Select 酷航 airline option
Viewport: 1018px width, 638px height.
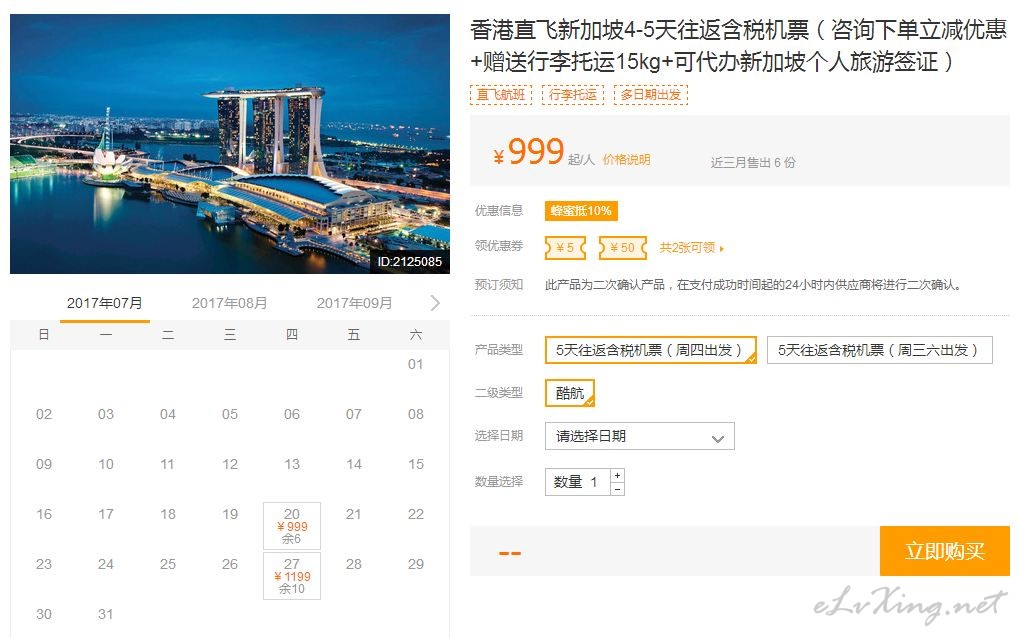click(x=569, y=393)
